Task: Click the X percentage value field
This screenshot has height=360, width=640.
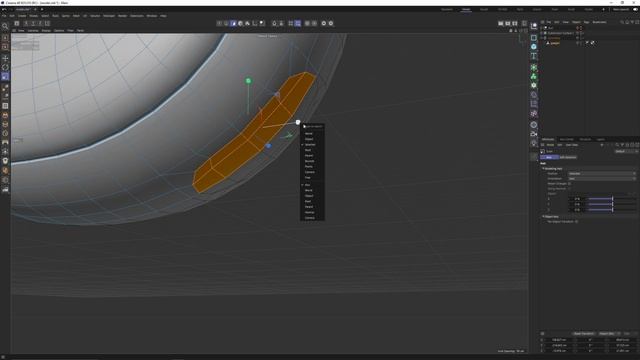Action: click(576, 199)
